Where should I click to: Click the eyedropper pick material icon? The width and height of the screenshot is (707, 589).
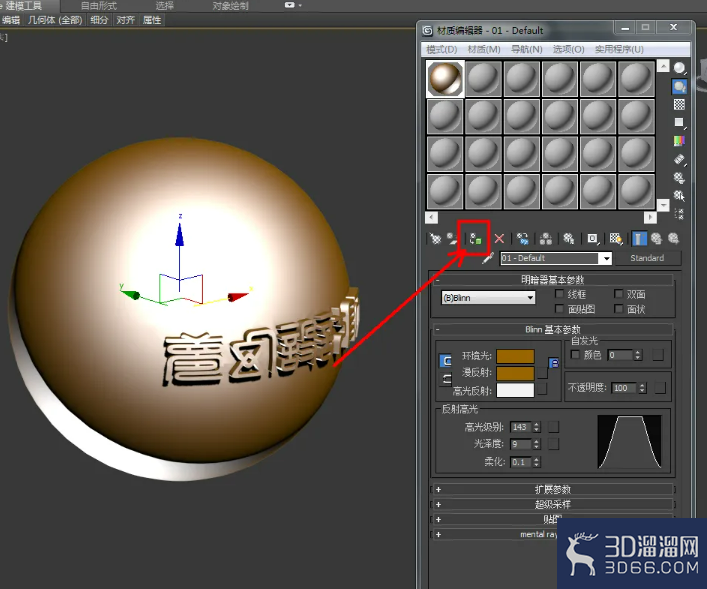point(487,258)
